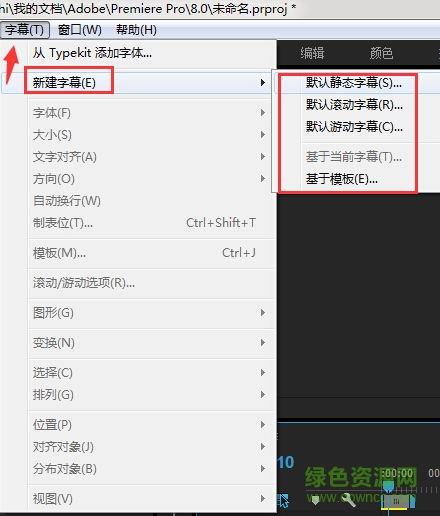Click the grey timeline zoom scroll bar
The image size is (440, 516).
click(x=396, y=501)
